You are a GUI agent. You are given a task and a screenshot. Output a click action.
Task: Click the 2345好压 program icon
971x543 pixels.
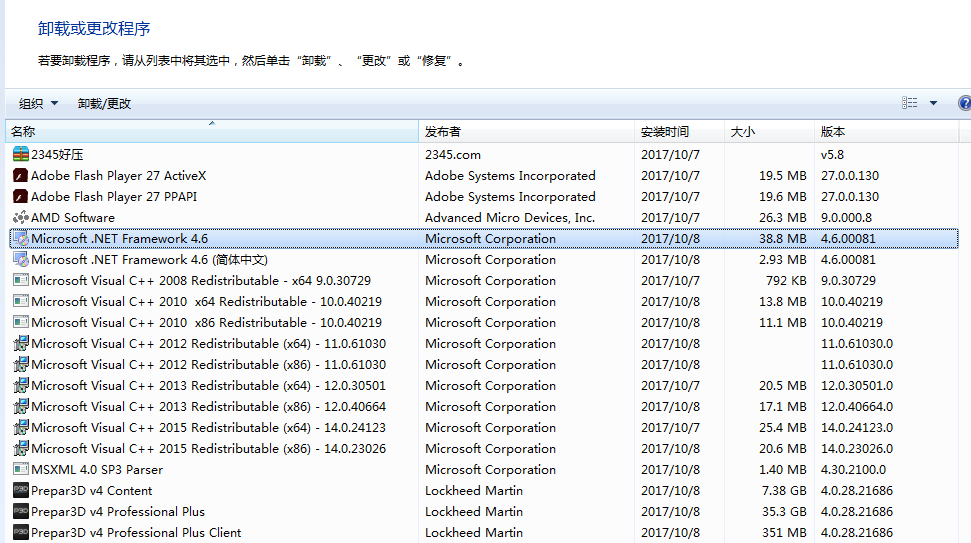[20, 154]
